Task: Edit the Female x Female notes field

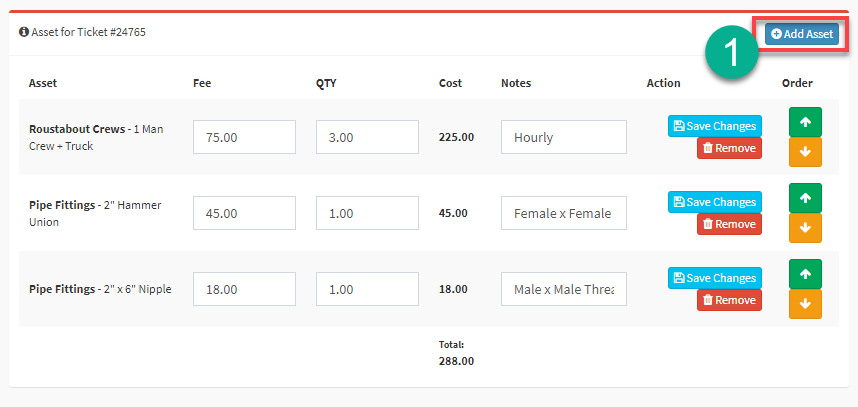Action: 564,213
